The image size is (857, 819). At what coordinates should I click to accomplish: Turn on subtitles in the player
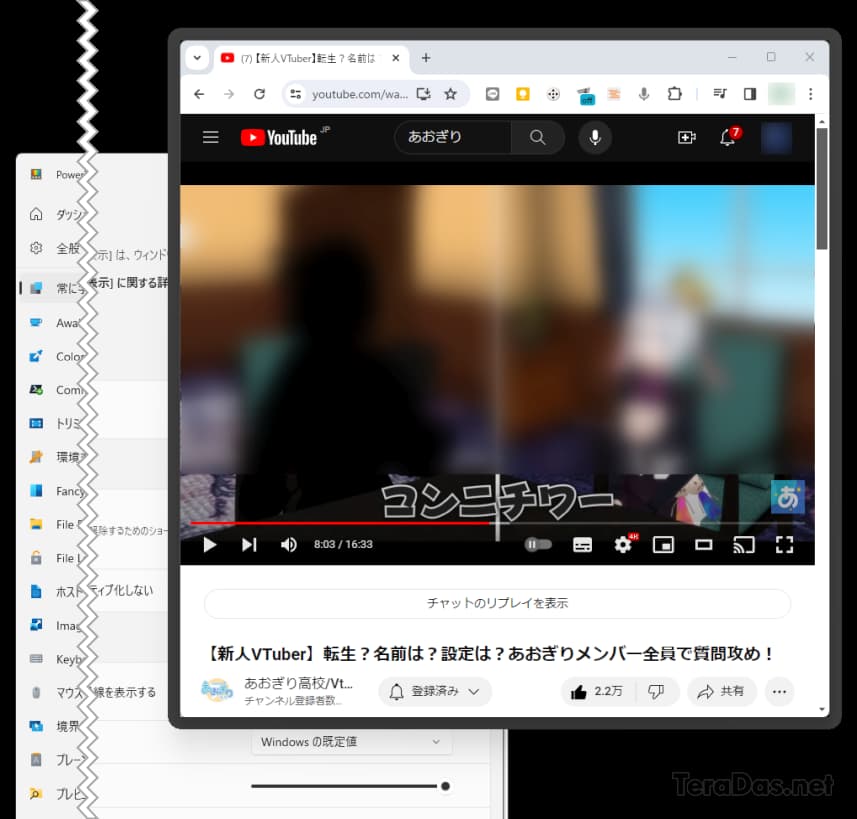point(582,545)
